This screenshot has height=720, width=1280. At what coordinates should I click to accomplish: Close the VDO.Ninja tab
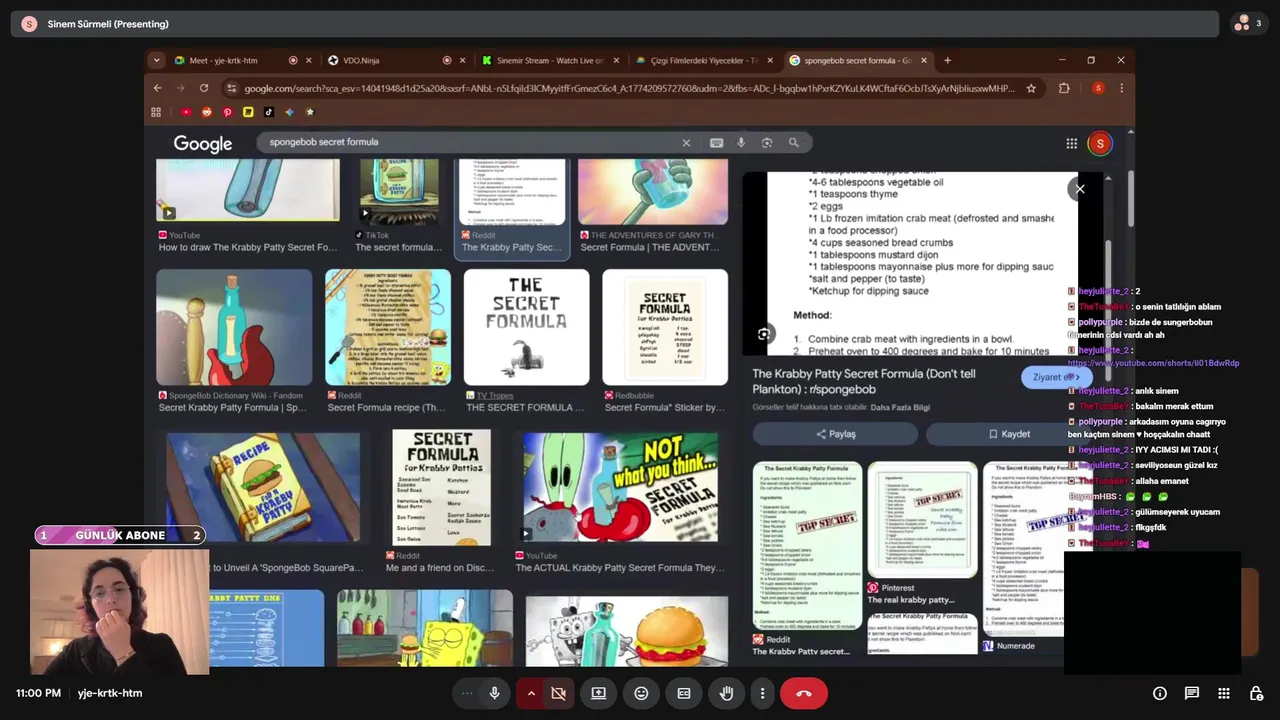(463, 60)
